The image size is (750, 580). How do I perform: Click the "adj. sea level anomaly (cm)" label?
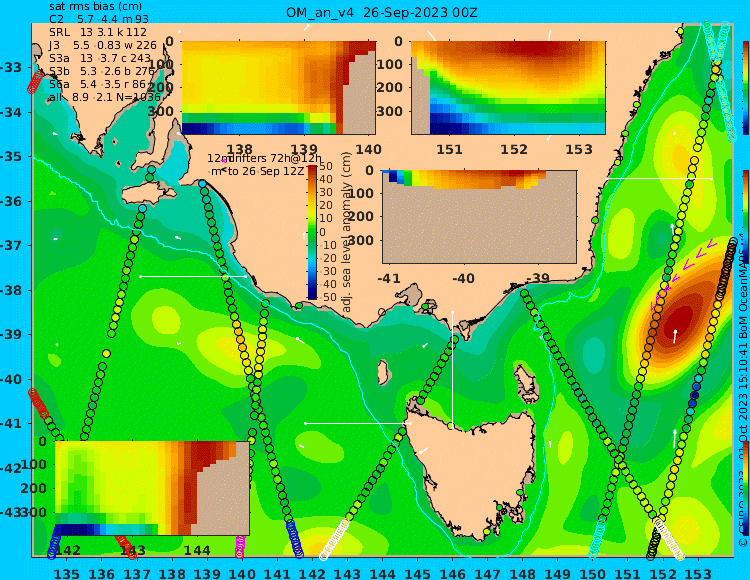[x=347, y=232]
